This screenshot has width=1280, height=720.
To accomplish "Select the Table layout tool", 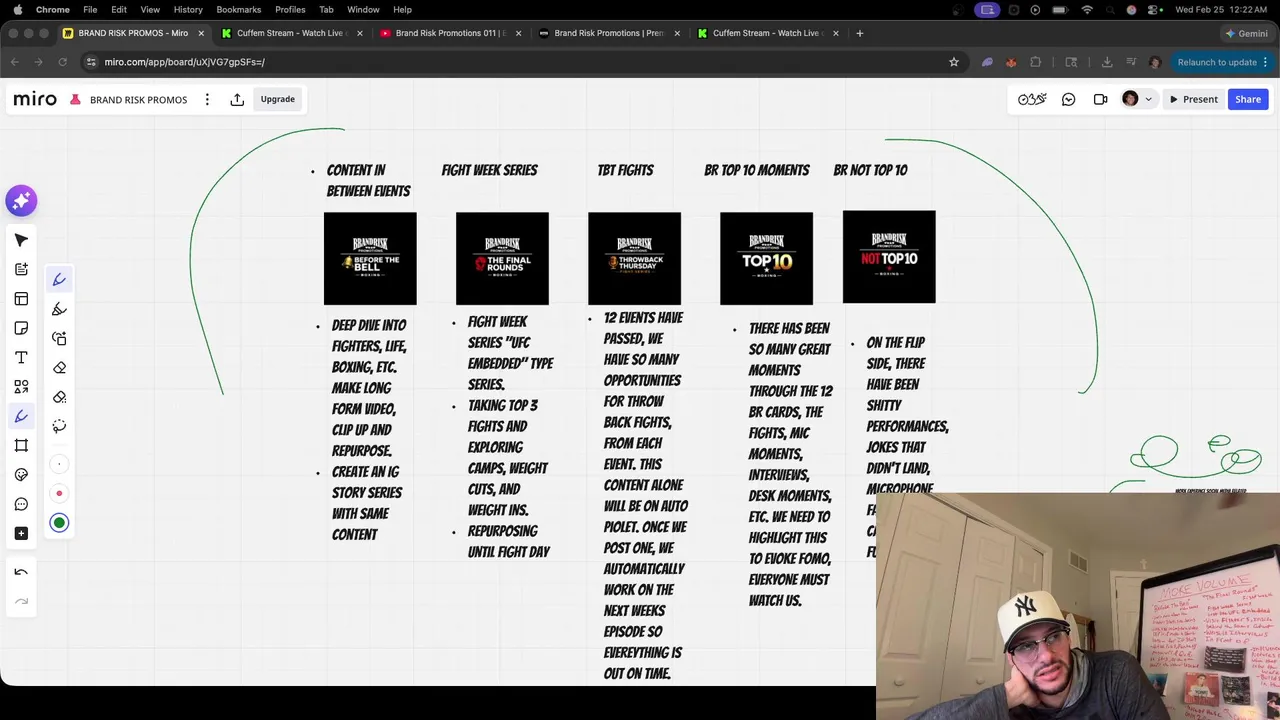I will click(x=21, y=299).
